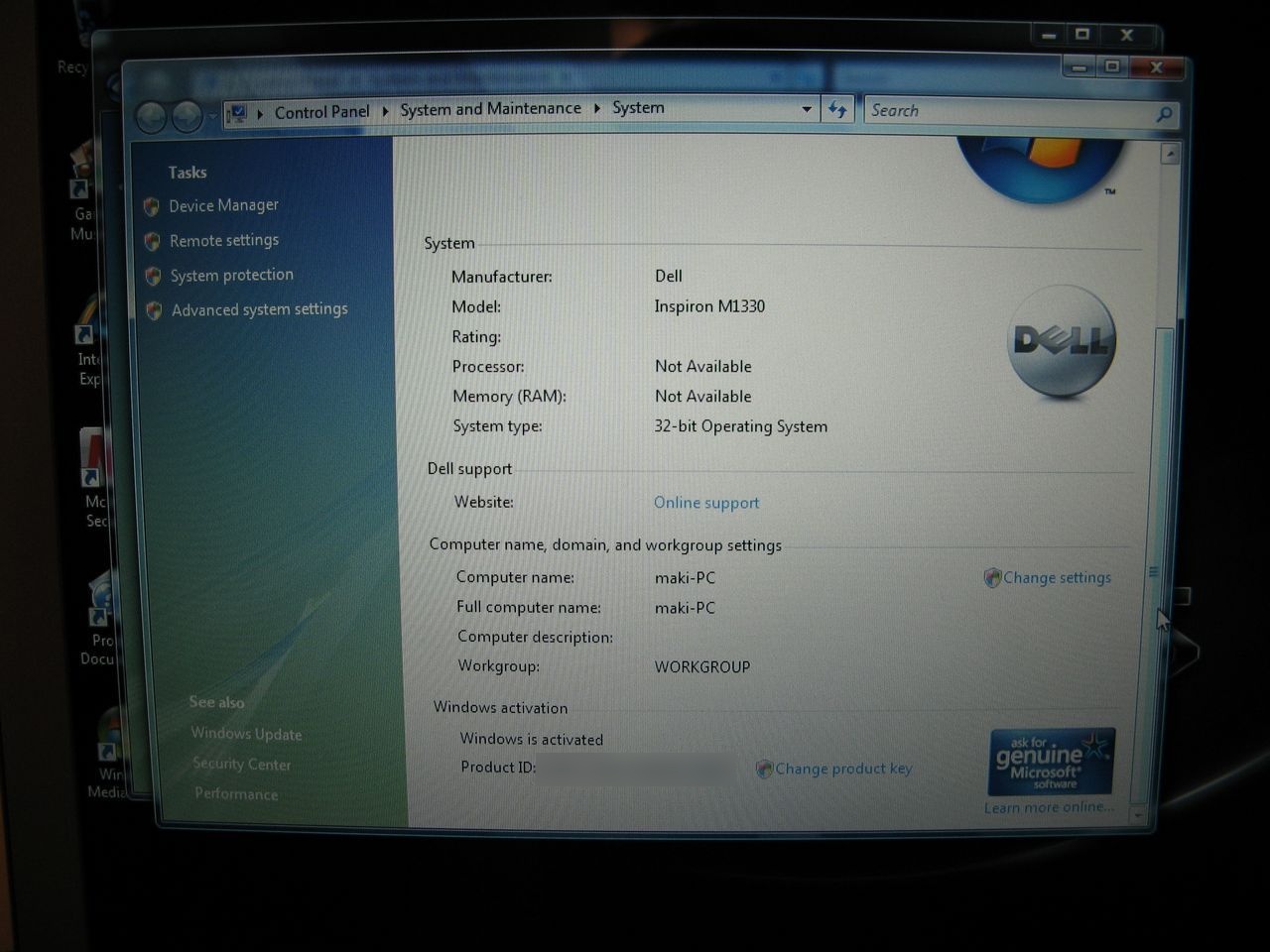The height and width of the screenshot is (952, 1270).
Task: Open recent pages dropdown next to Forward
Action: (x=212, y=117)
